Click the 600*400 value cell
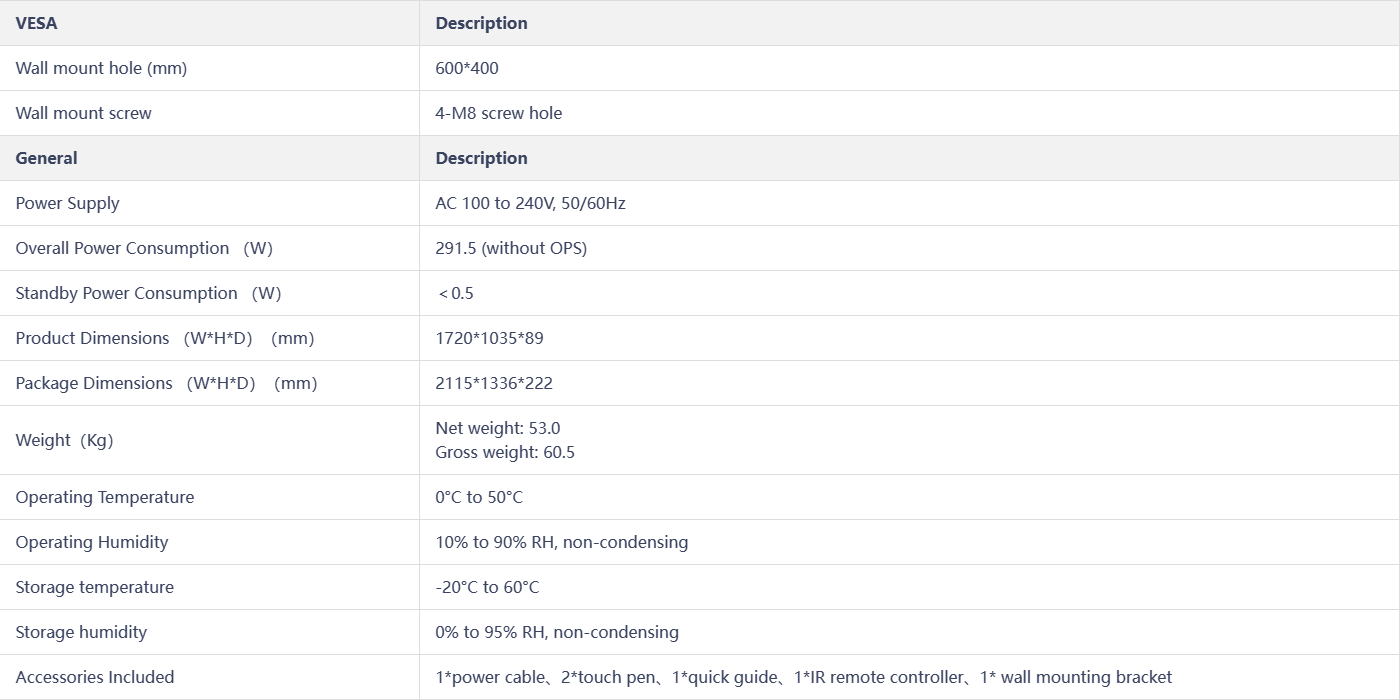 [467, 68]
